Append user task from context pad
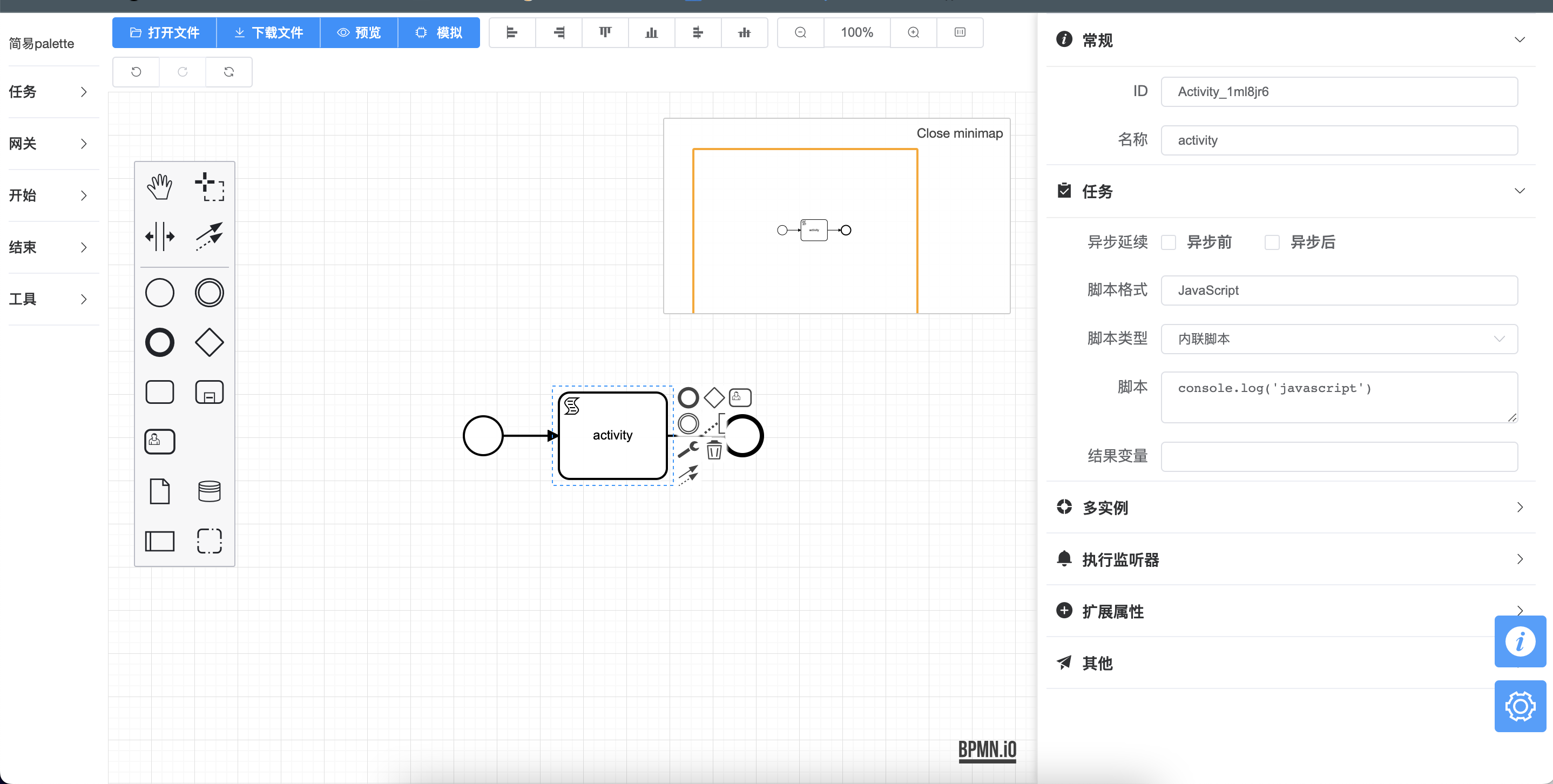The height and width of the screenshot is (784, 1553). (x=740, y=398)
